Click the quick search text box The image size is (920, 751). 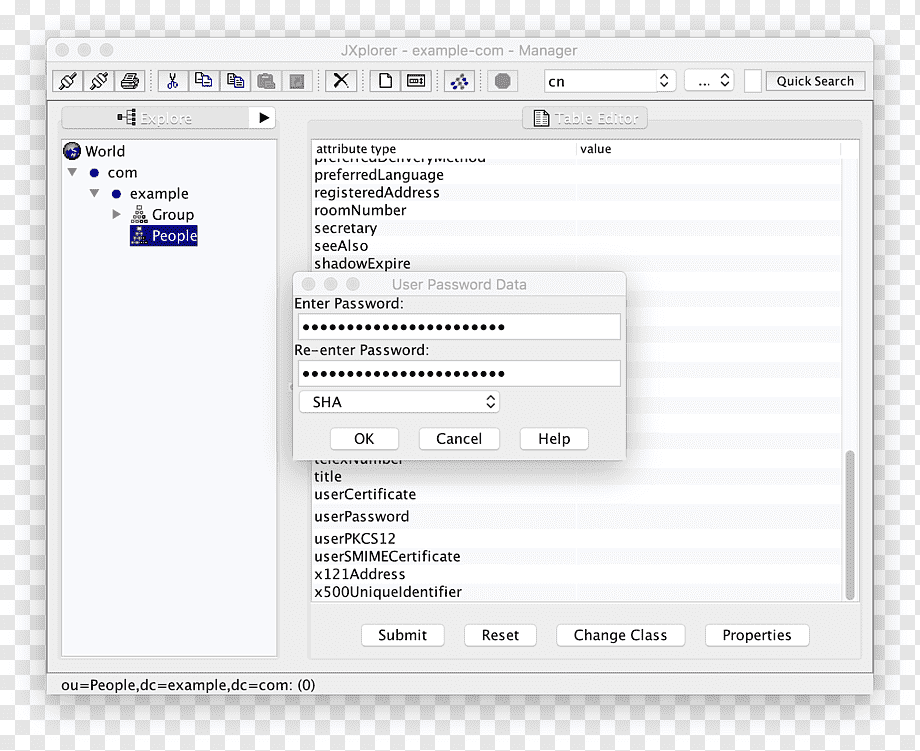pos(753,81)
